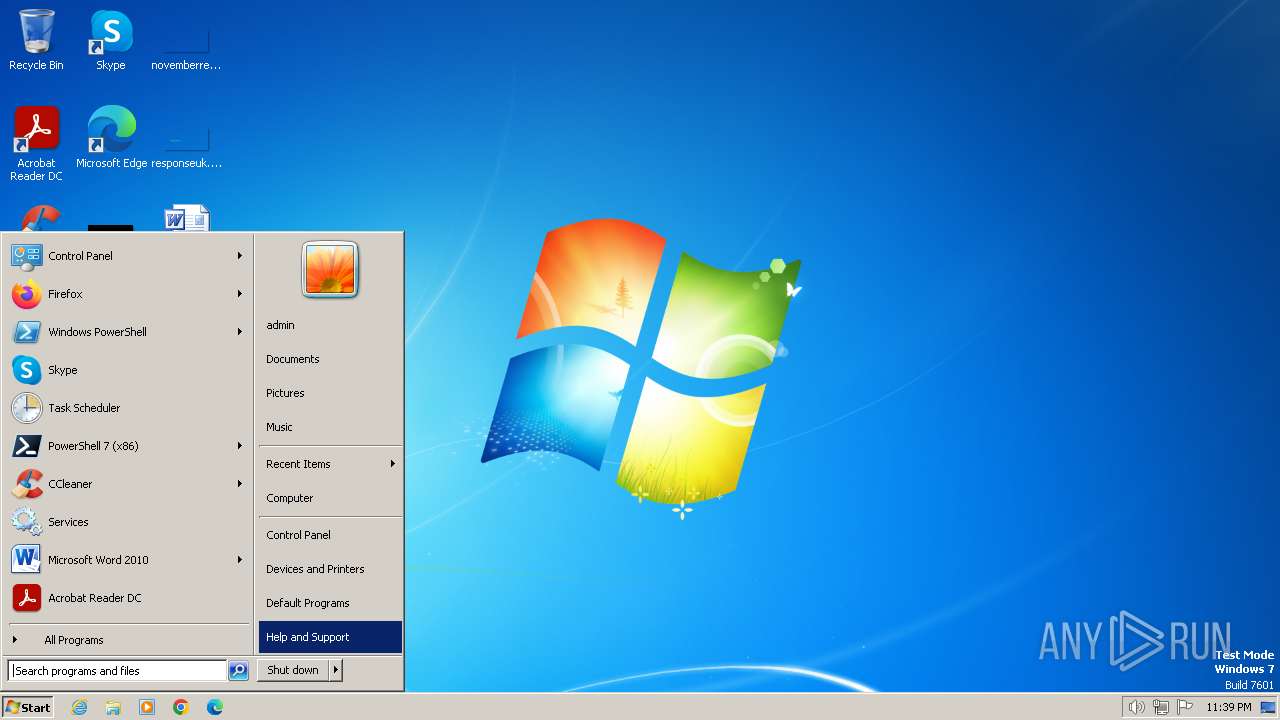Expand the CCleaner jump list arrow
1280x720 pixels.
coord(240,484)
